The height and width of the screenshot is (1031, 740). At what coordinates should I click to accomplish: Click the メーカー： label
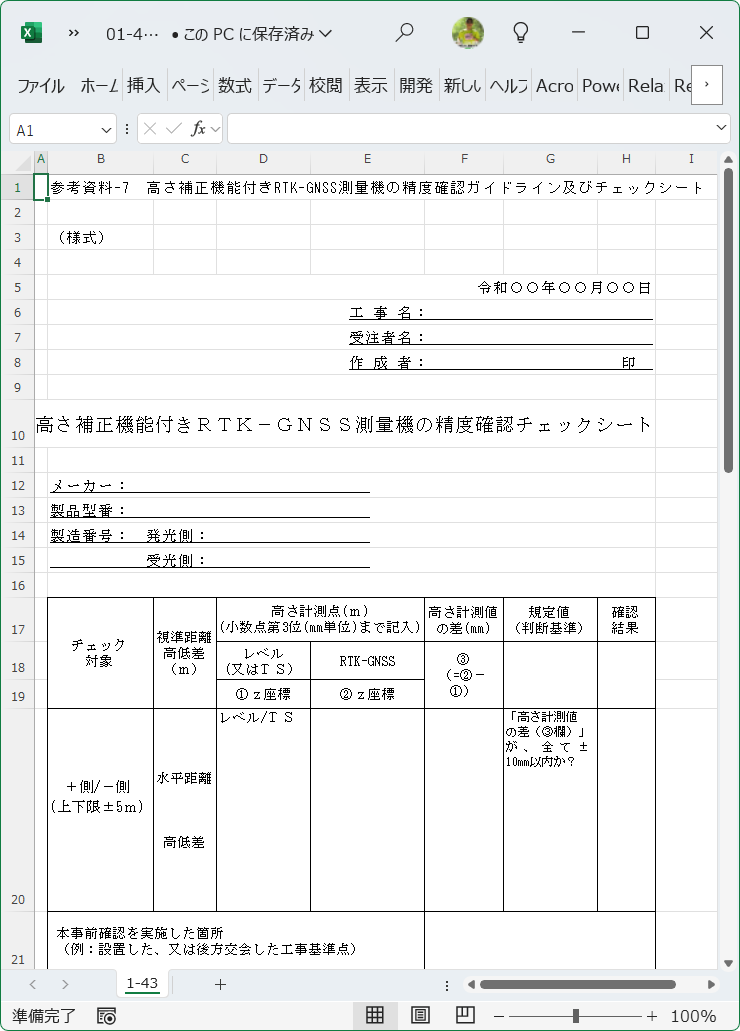click(x=88, y=485)
